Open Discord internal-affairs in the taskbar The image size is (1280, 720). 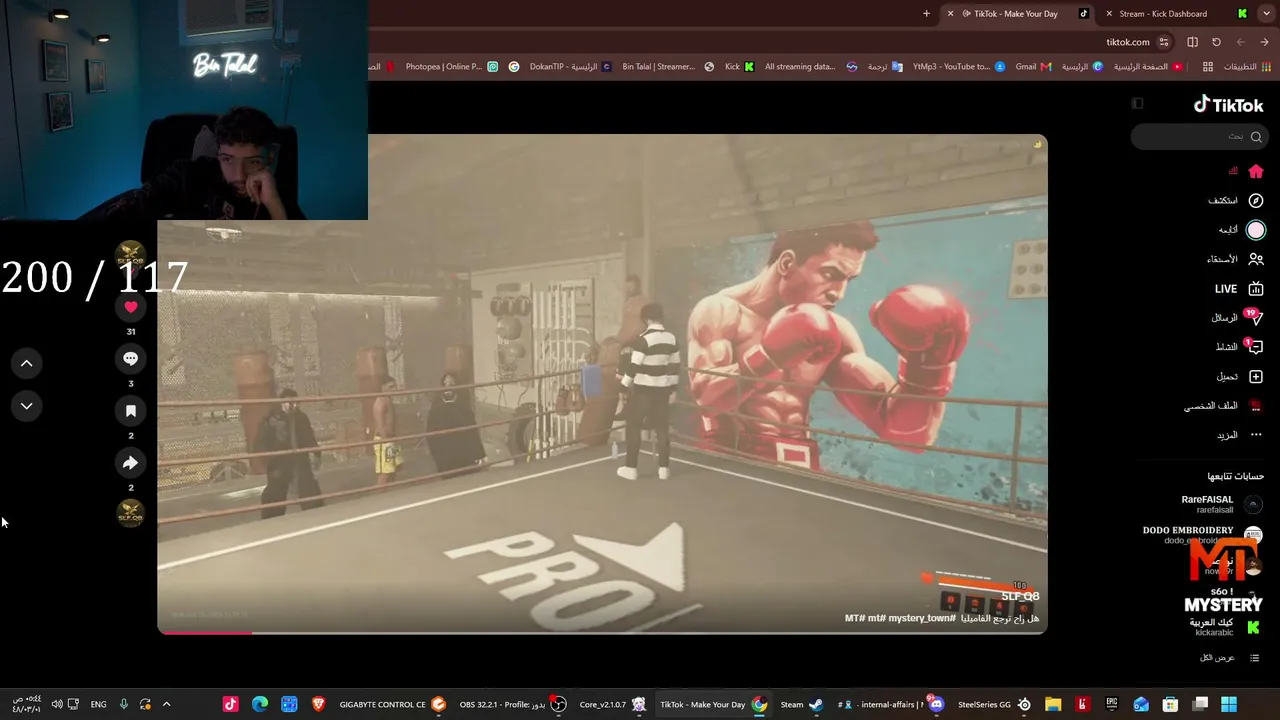pos(890,704)
